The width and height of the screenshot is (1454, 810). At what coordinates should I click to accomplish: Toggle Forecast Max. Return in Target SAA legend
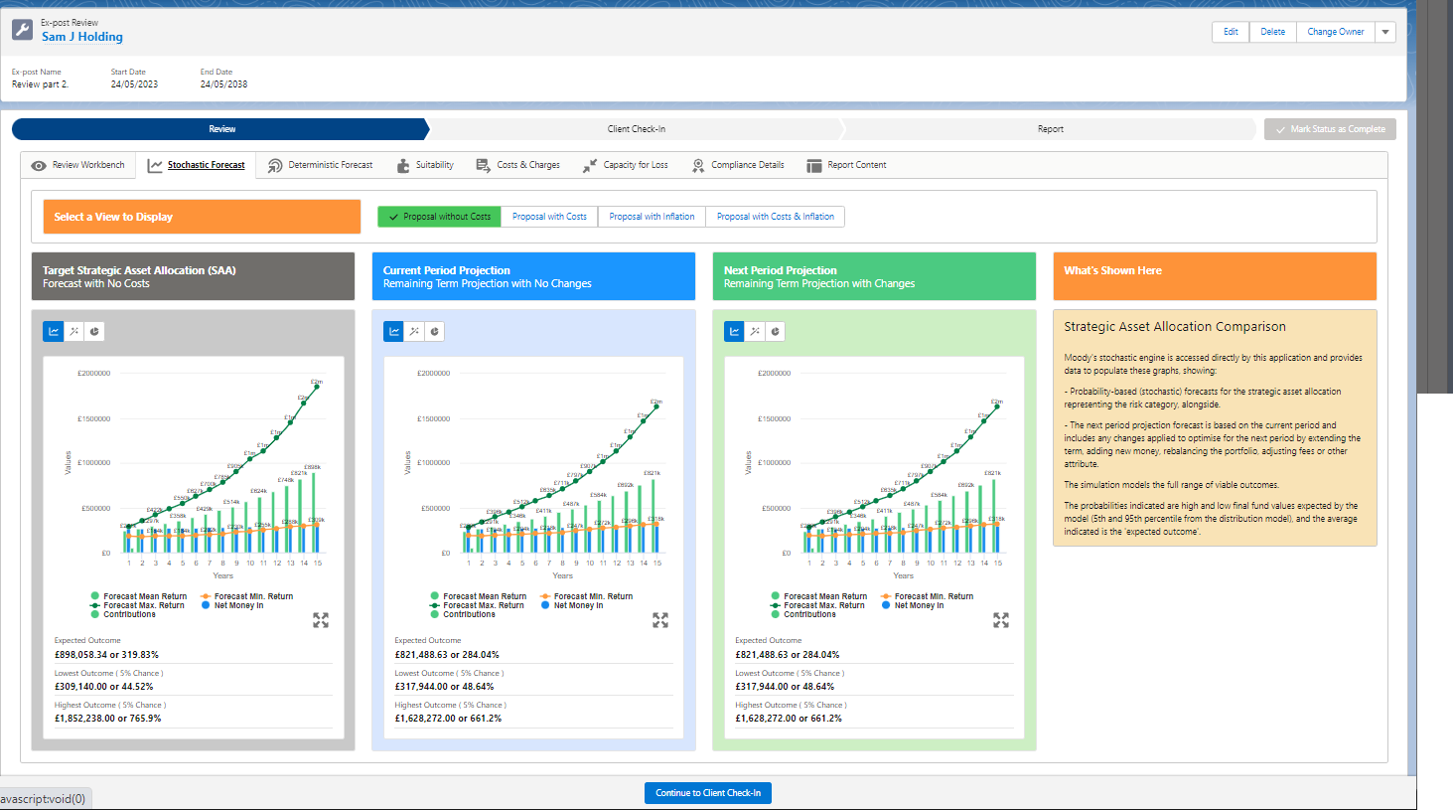(x=137, y=605)
